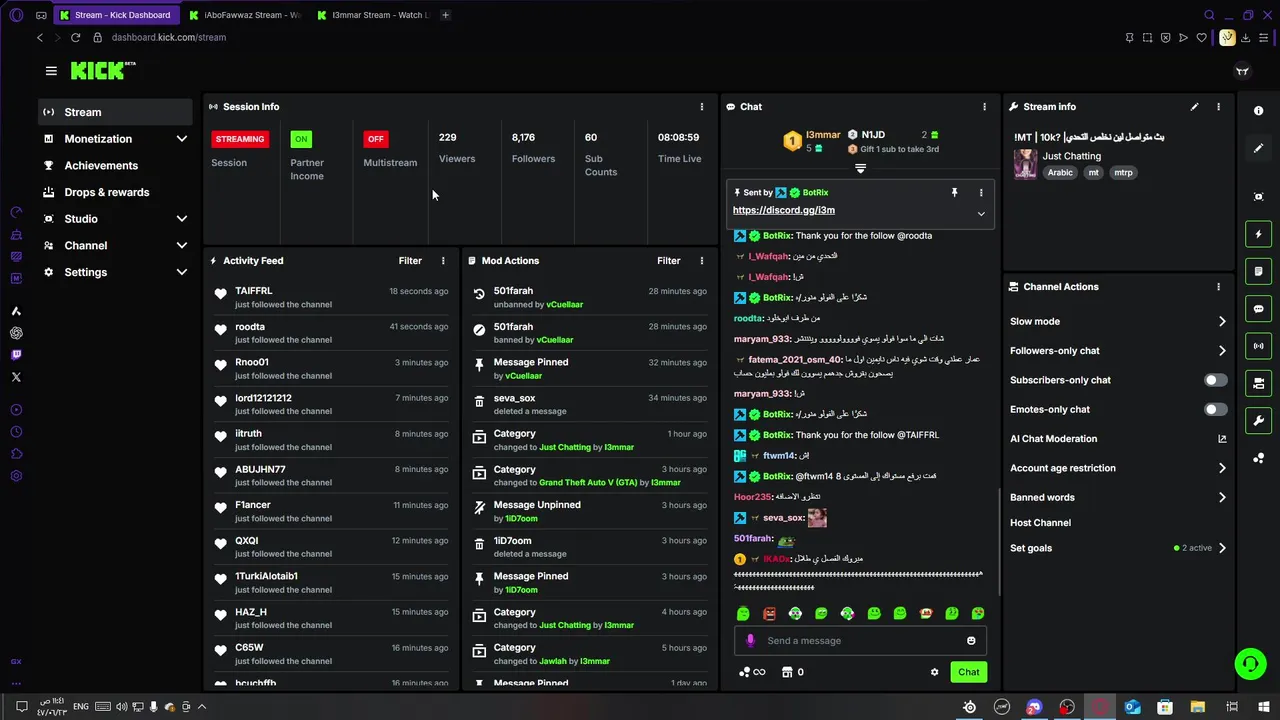The width and height of the screenshot is (1280, 720).
Task: Open Banned words settings arrow
Action: tap(1222, 497)
